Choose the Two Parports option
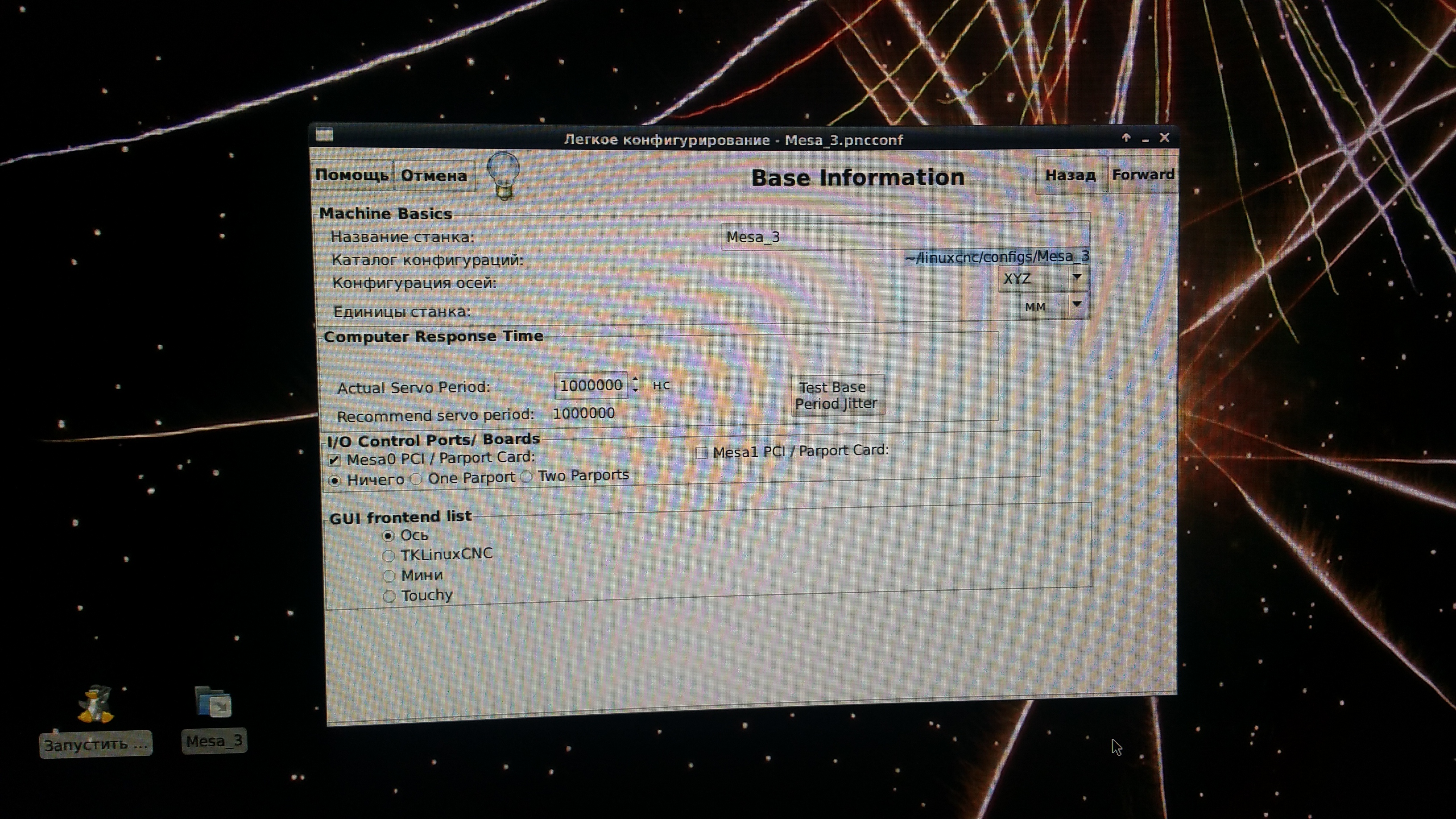The image size is (1456, 819). [x=527, y=477]
